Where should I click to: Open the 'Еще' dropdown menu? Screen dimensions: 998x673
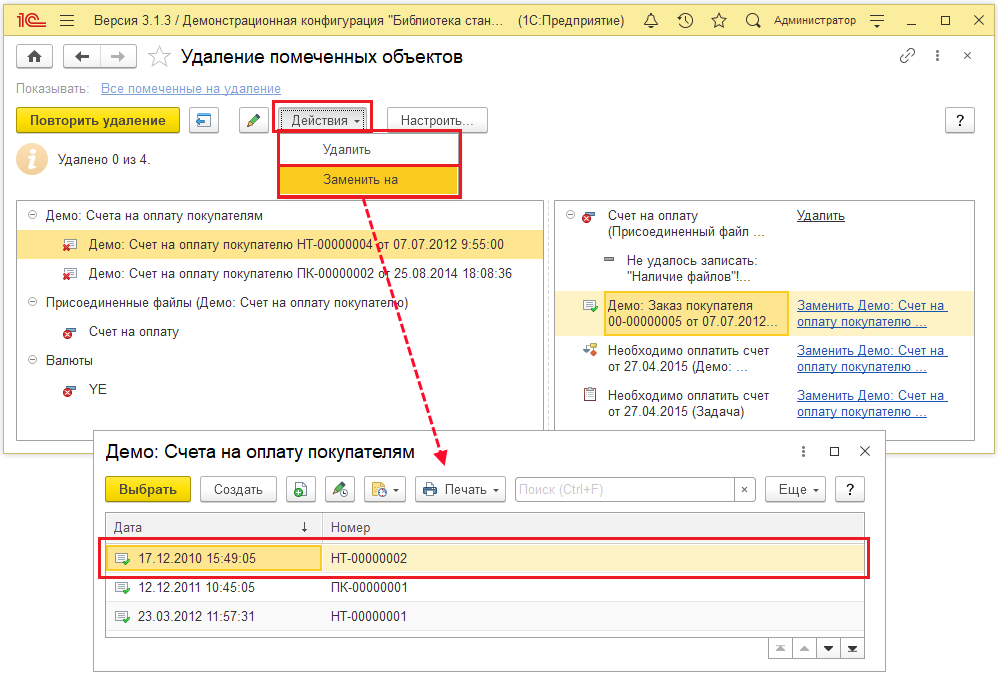point(796,490)
